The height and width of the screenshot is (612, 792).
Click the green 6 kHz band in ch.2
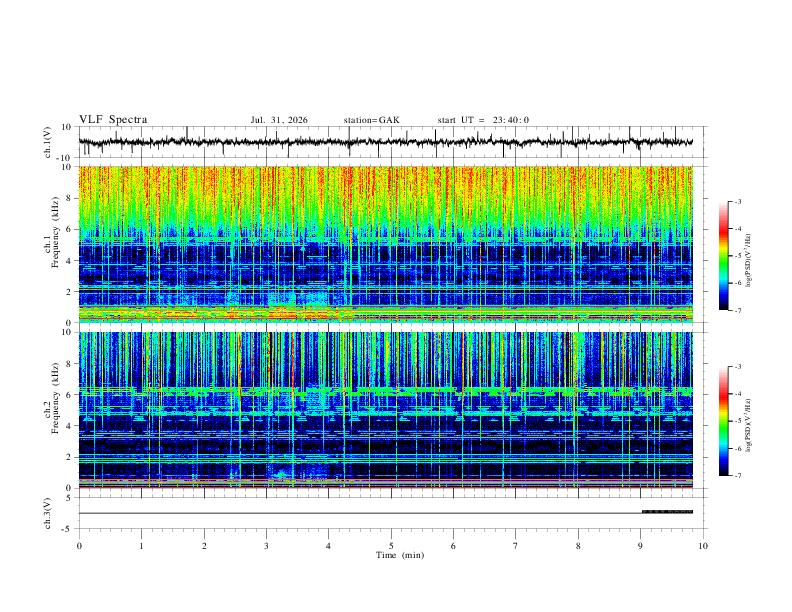pos(385,391)
